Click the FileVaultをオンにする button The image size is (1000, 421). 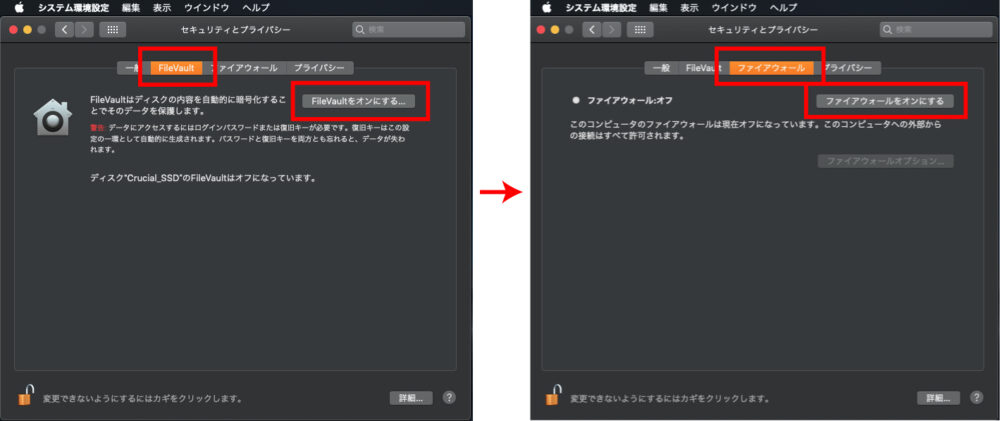(x=359, y=101)
